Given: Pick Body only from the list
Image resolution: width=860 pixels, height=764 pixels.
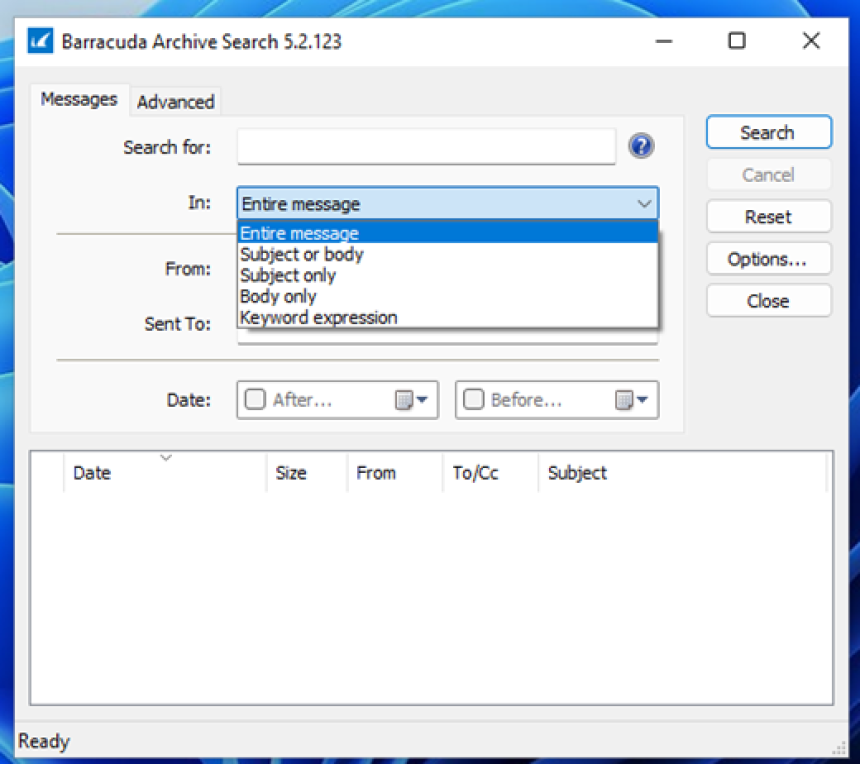Looking at the screenshot, I should pyautogui.click(x=448, y=297).
